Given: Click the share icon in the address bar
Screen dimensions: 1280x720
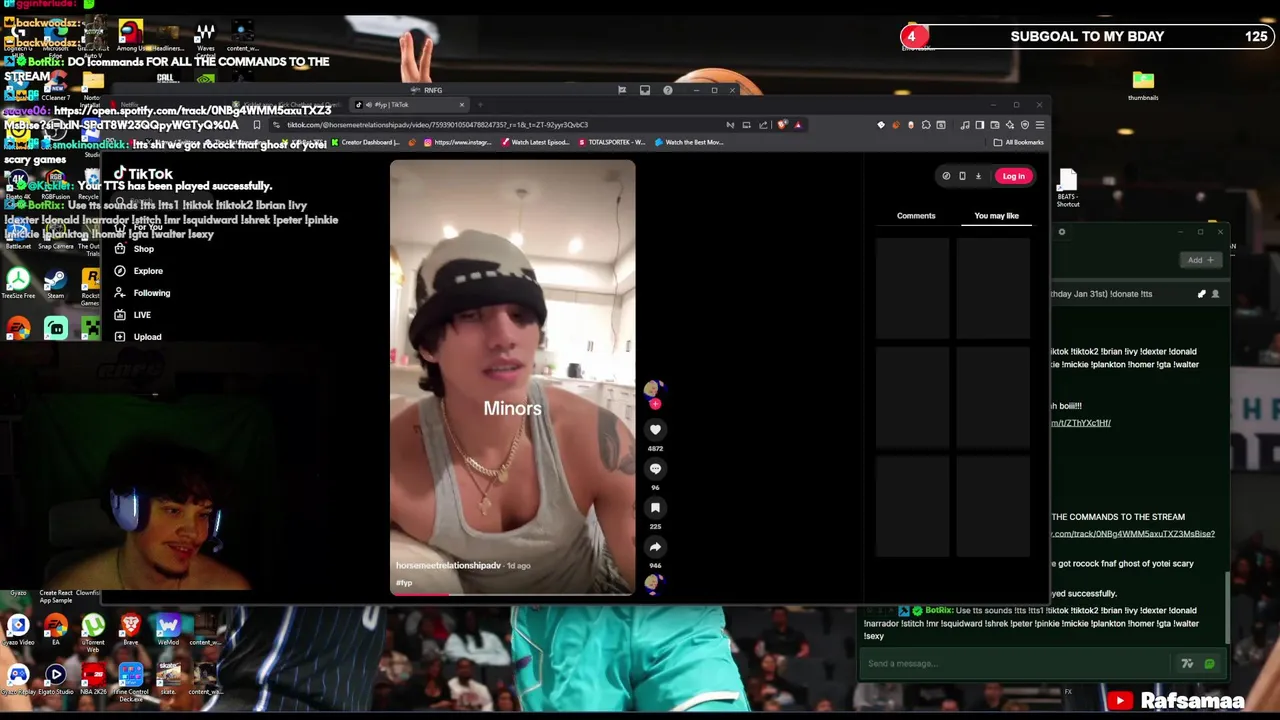Looking at the screenshot, I should tap(763, 125).
